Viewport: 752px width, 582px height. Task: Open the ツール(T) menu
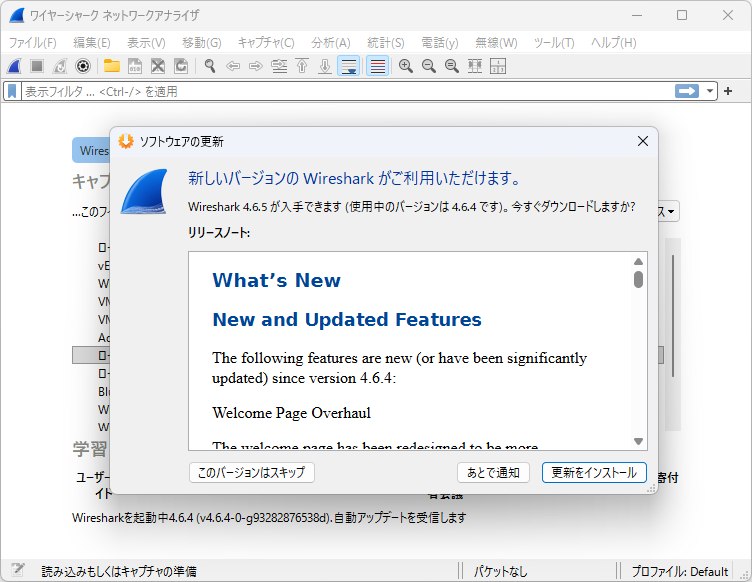[x=554, y=43]
